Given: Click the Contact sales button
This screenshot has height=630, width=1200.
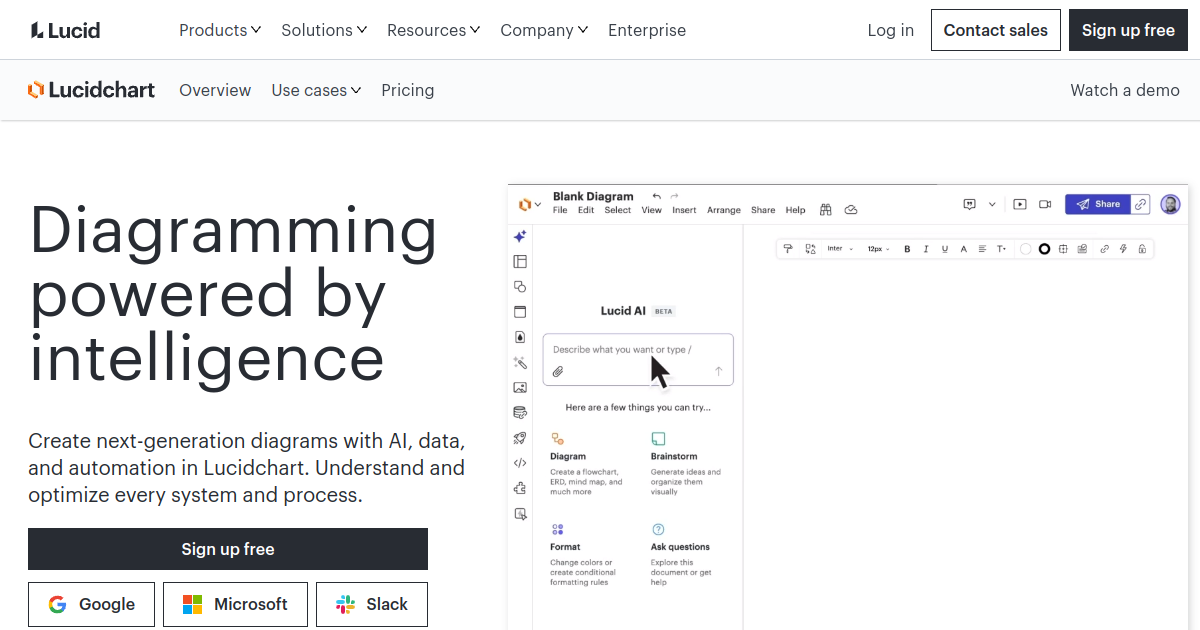Looking at the screenshot, I should pyautogui.click(x=996, y=30).
